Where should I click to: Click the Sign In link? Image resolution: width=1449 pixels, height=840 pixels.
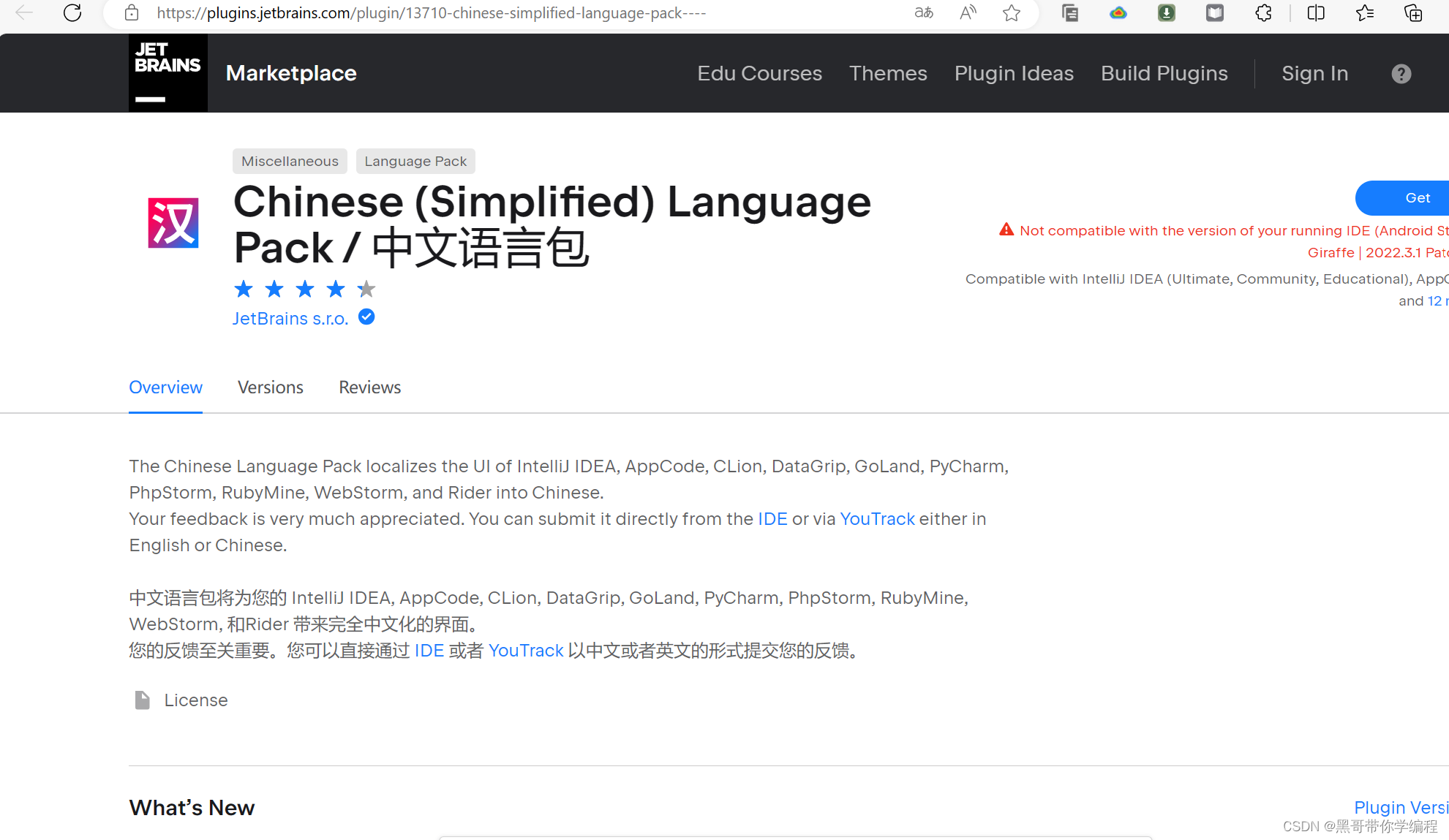[x=1314, y=74]
